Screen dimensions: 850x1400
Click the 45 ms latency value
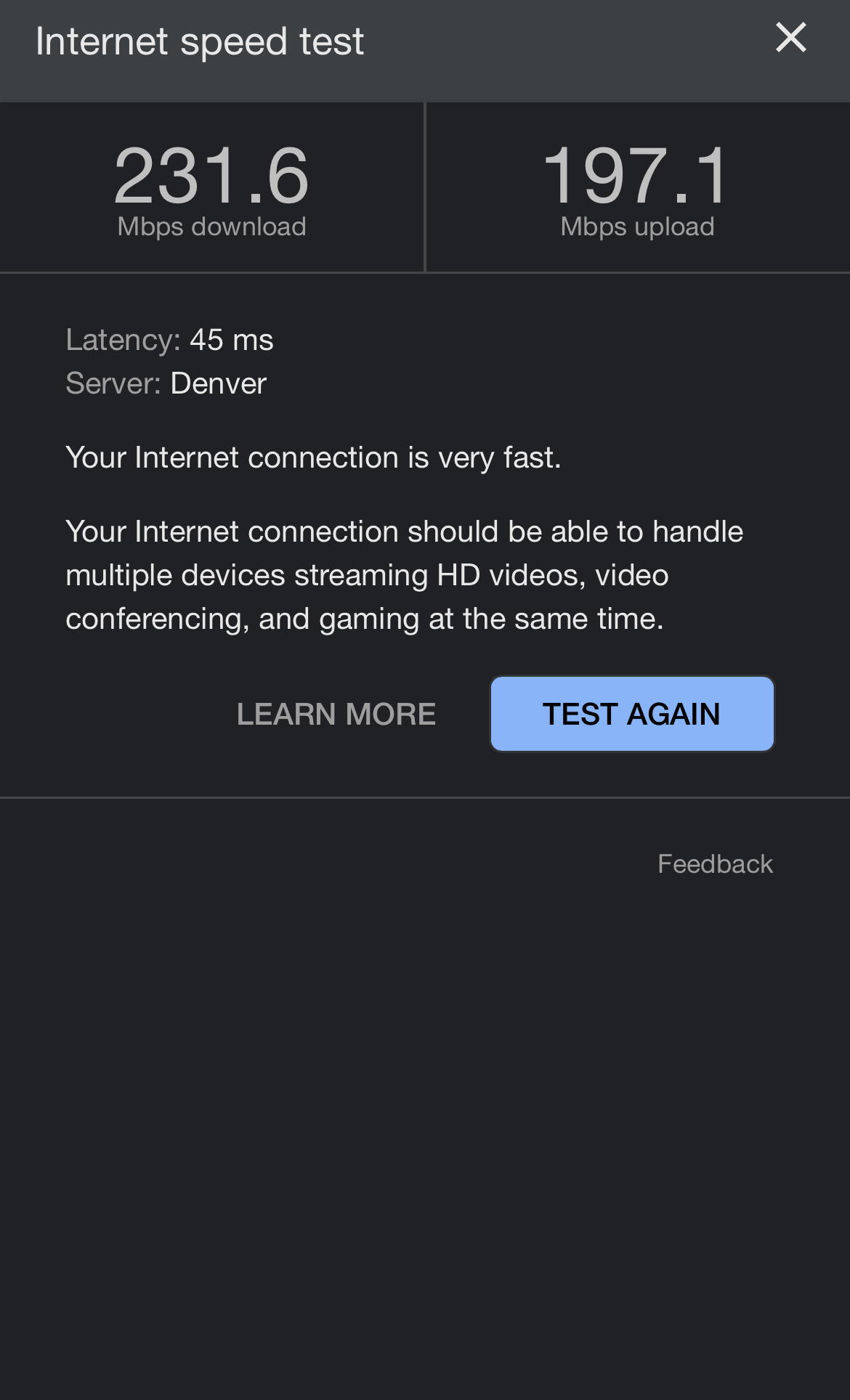pyautogui.click(x=232, y=340)
